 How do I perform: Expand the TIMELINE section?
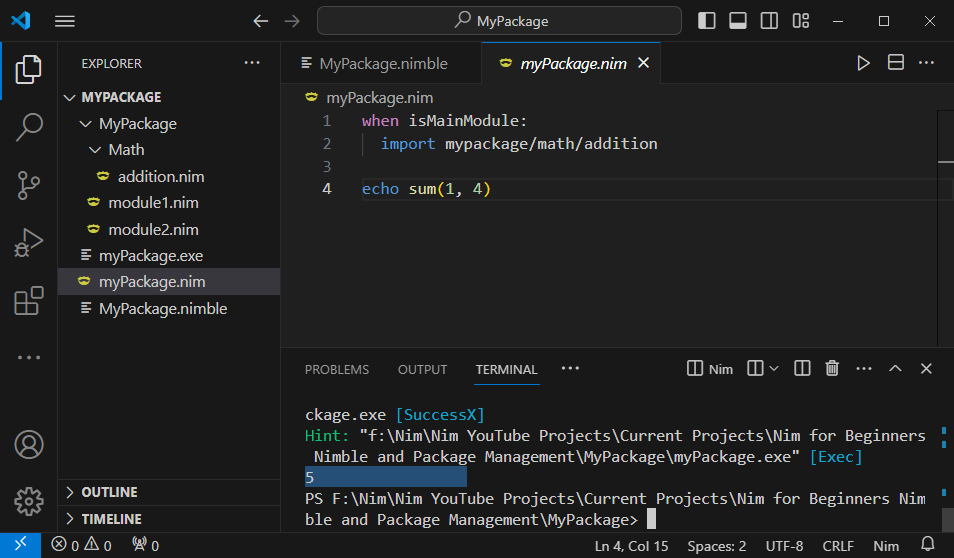(x=169, y=519)
